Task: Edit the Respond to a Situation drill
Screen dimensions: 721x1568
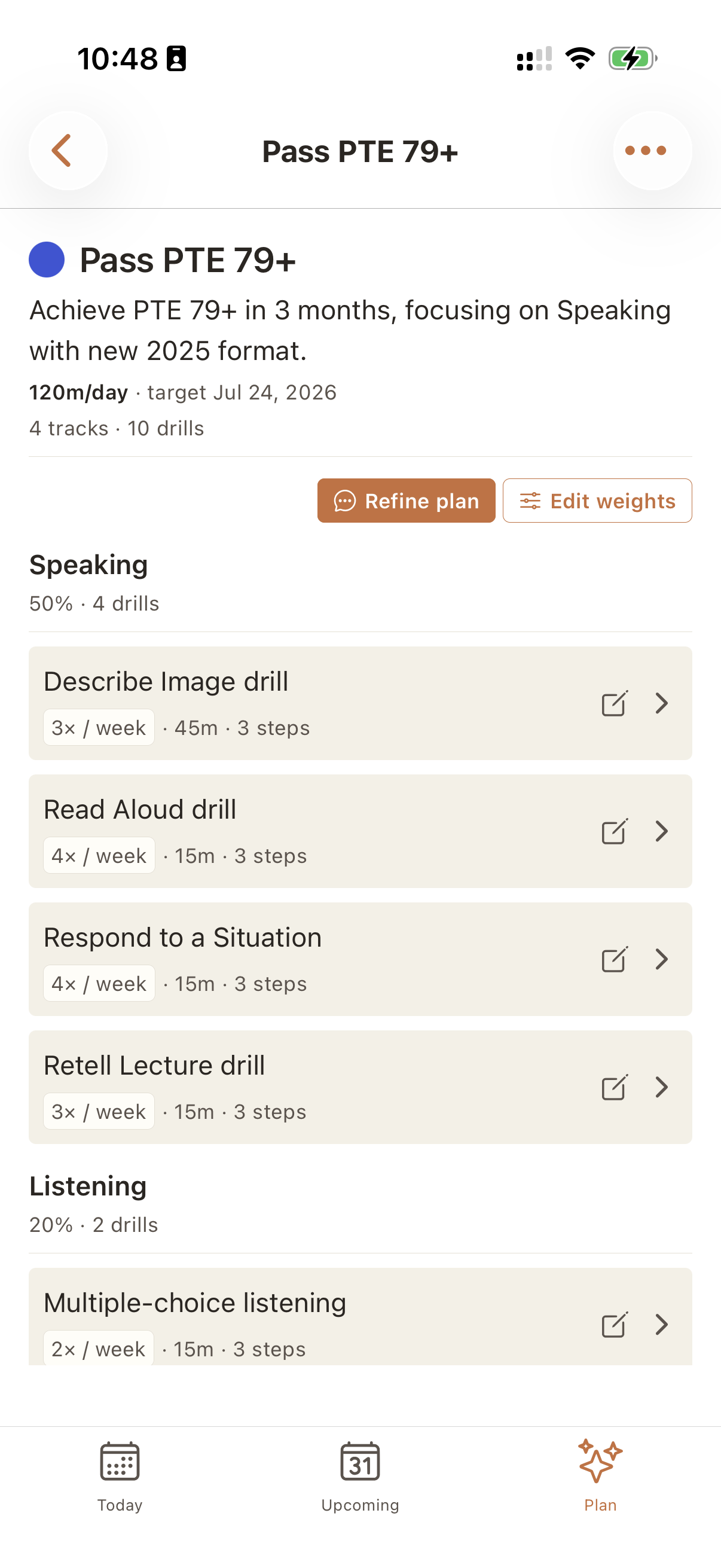Action: (x=614, y=959)
